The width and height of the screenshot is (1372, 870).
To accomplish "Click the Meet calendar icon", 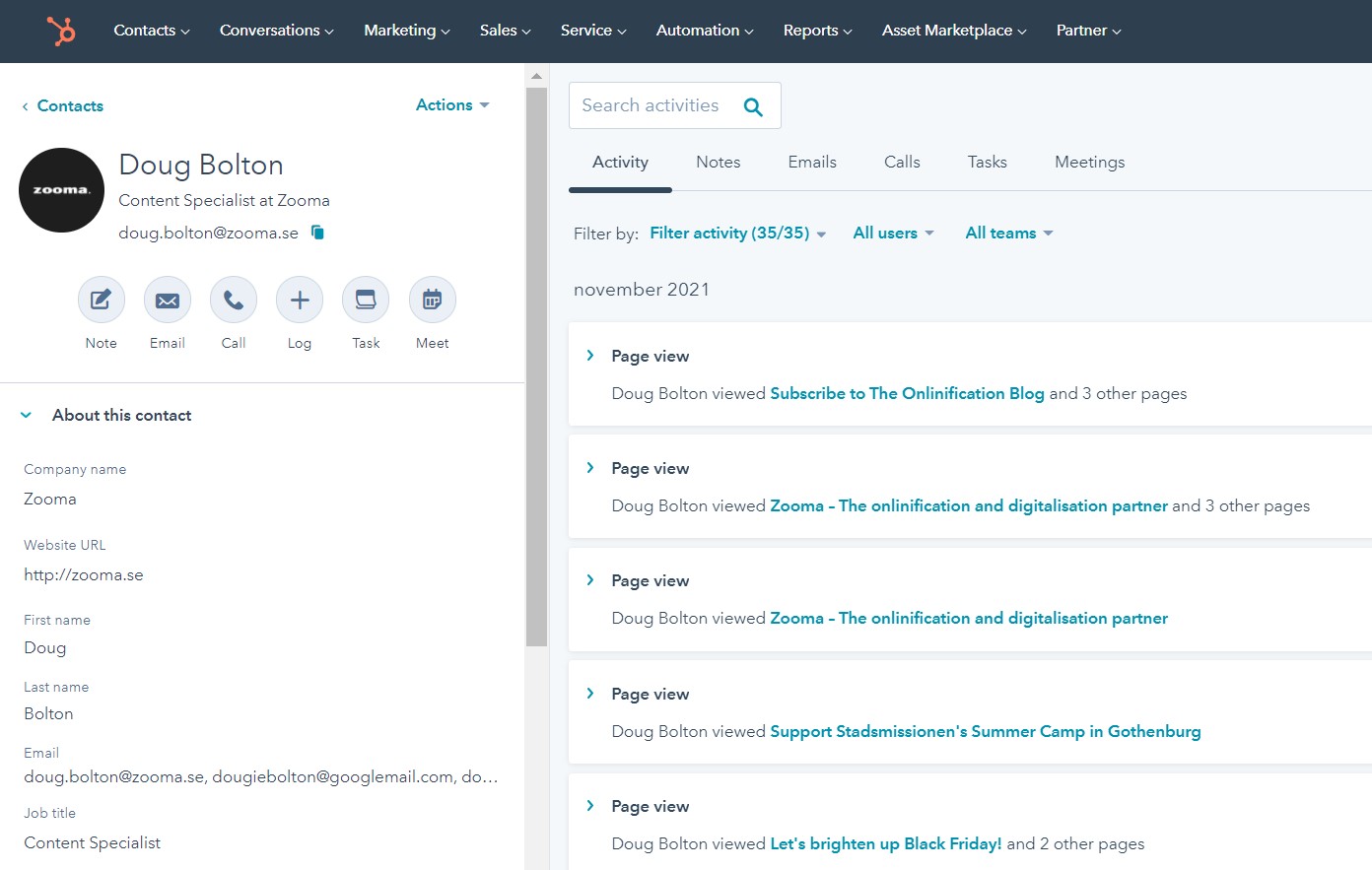I will pos(432,300).
